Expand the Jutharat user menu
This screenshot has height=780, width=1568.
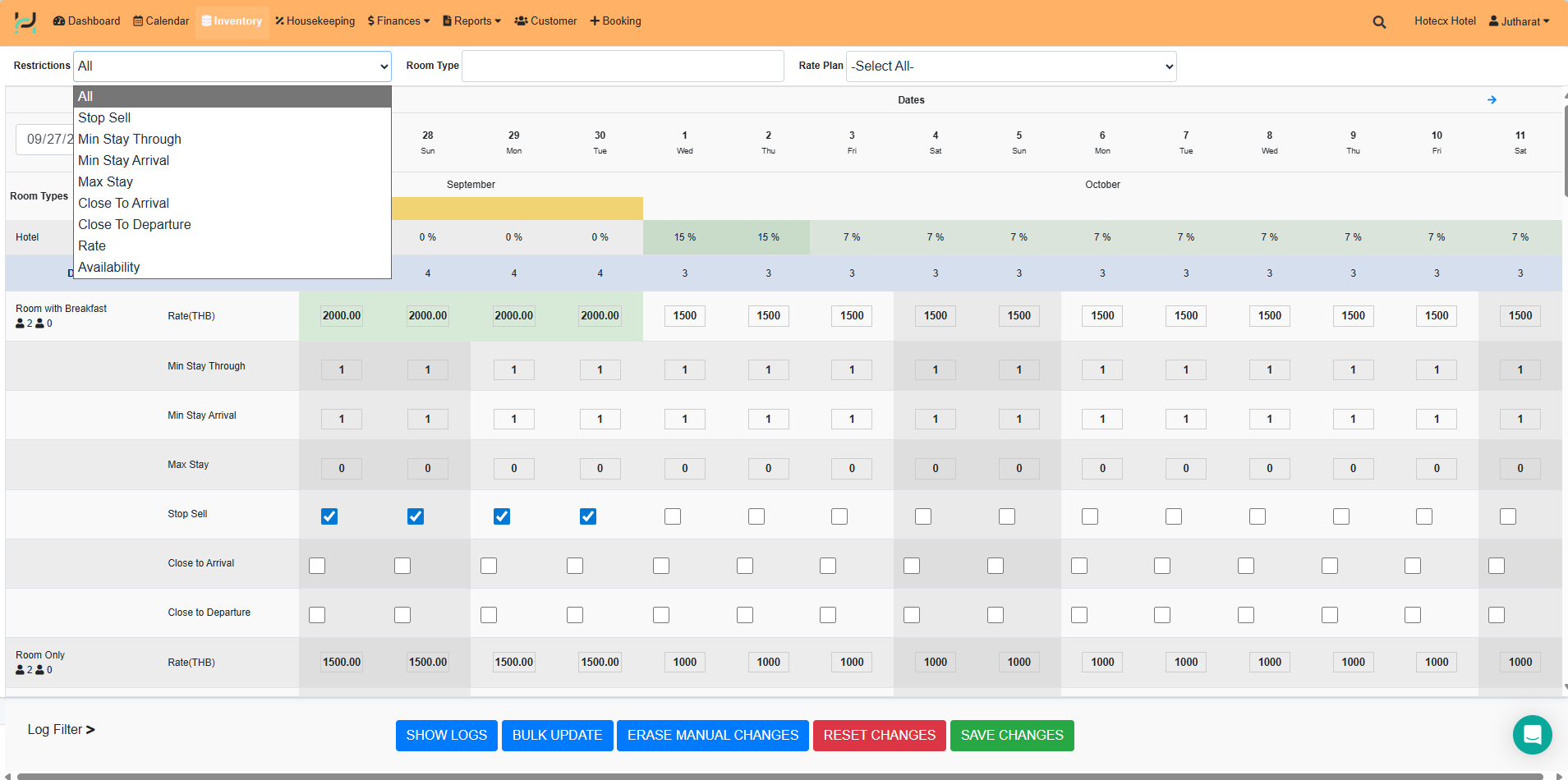[1519, 21]
